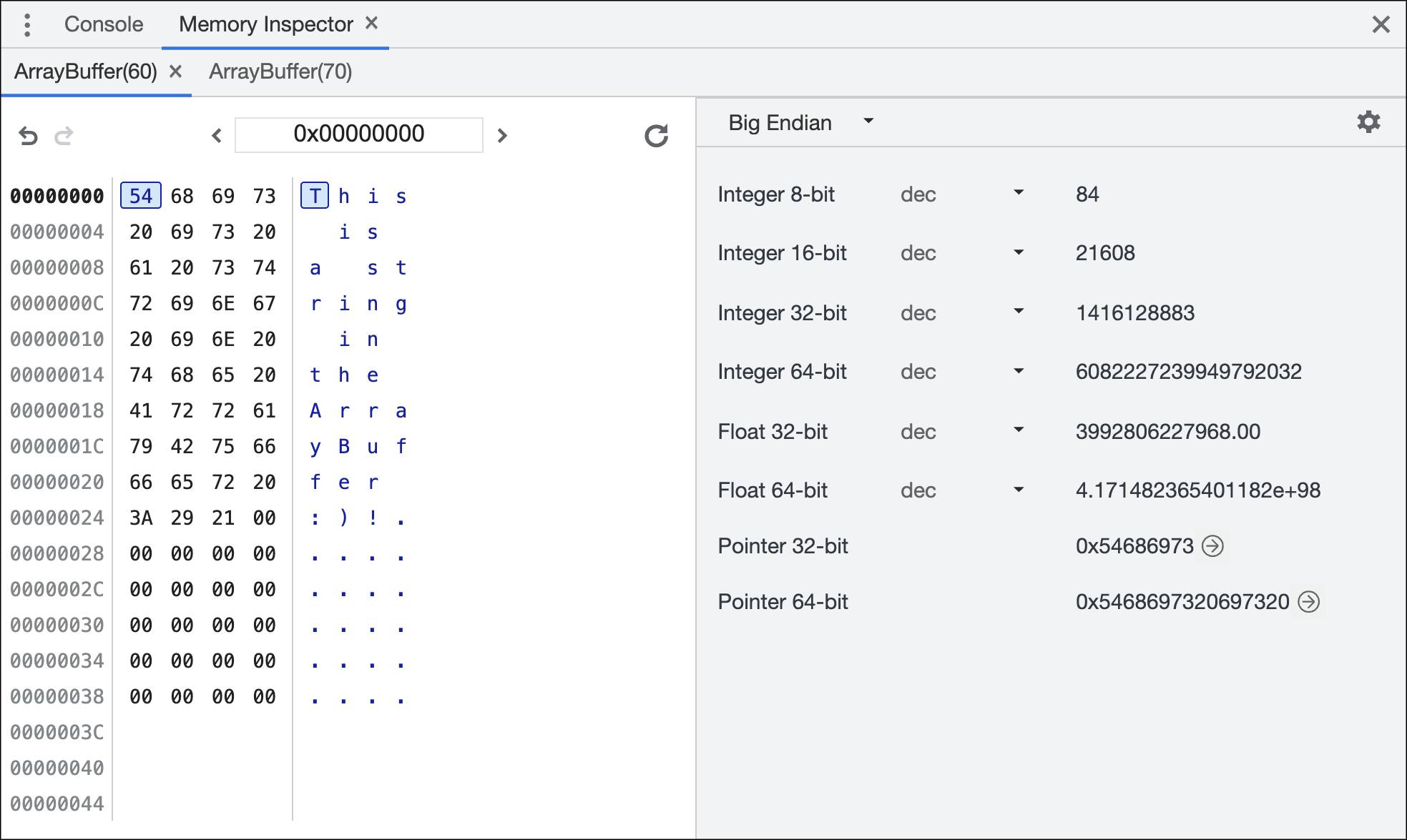The image size is (1407, 840).
Task: Click the left chevron to navigate memory backward
Action: tap(216, 136)
